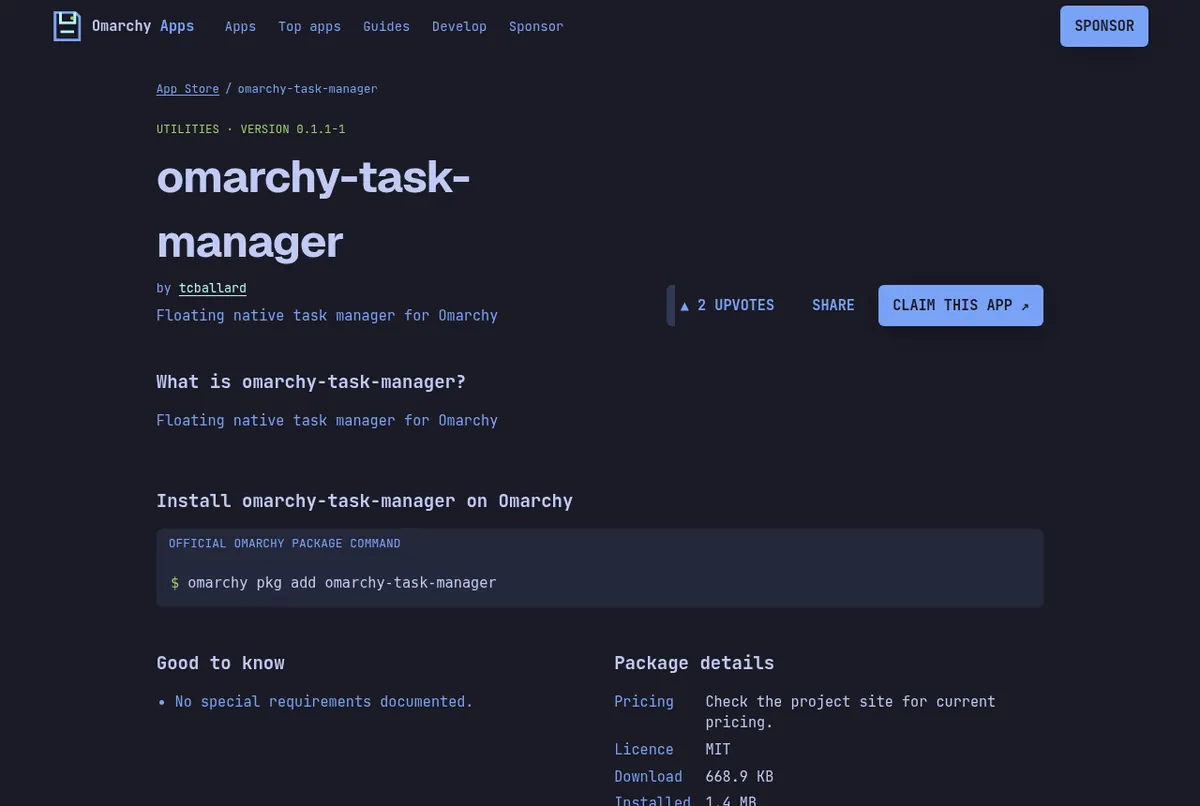
Task: Click the SPONSOR button in header
Action: (1104, 26)
